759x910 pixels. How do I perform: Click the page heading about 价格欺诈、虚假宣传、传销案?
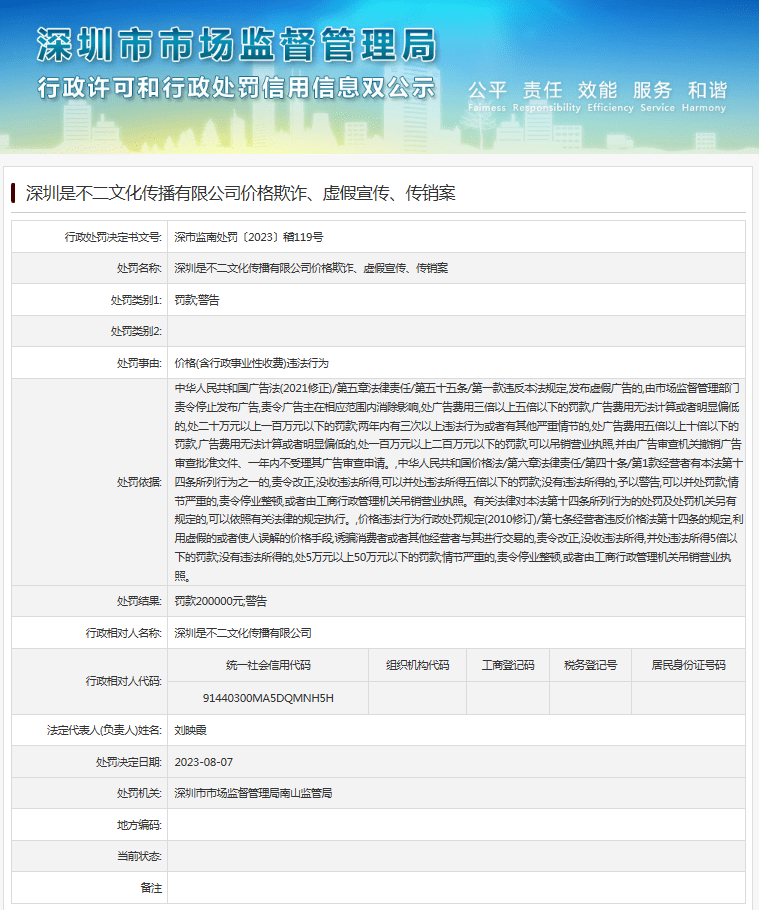tap(240, 193)
